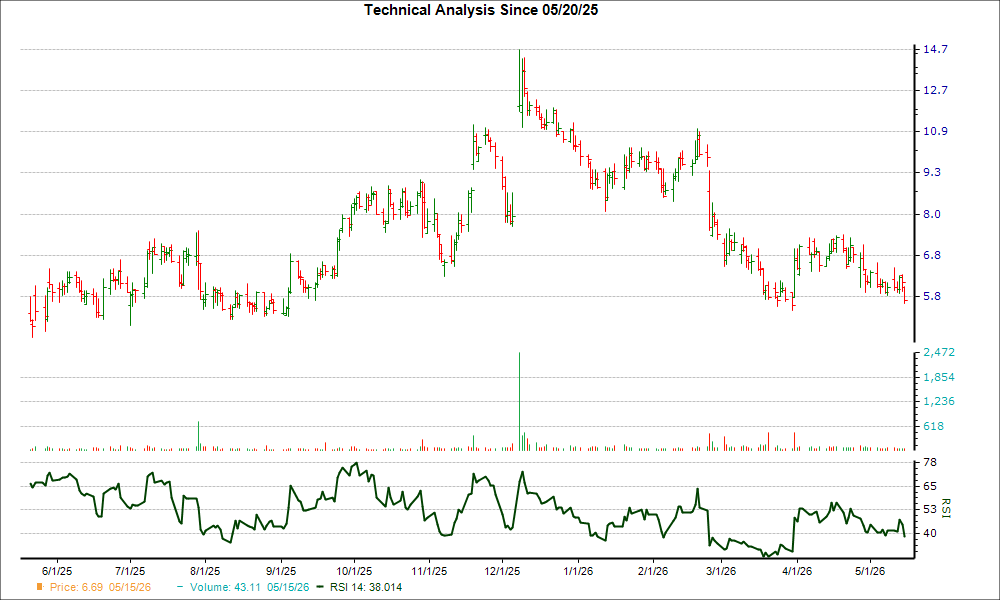The height and width of the screenshot is (600, 1000).
Task: Click the RSI axis value 53
Action: pos(929,509)
